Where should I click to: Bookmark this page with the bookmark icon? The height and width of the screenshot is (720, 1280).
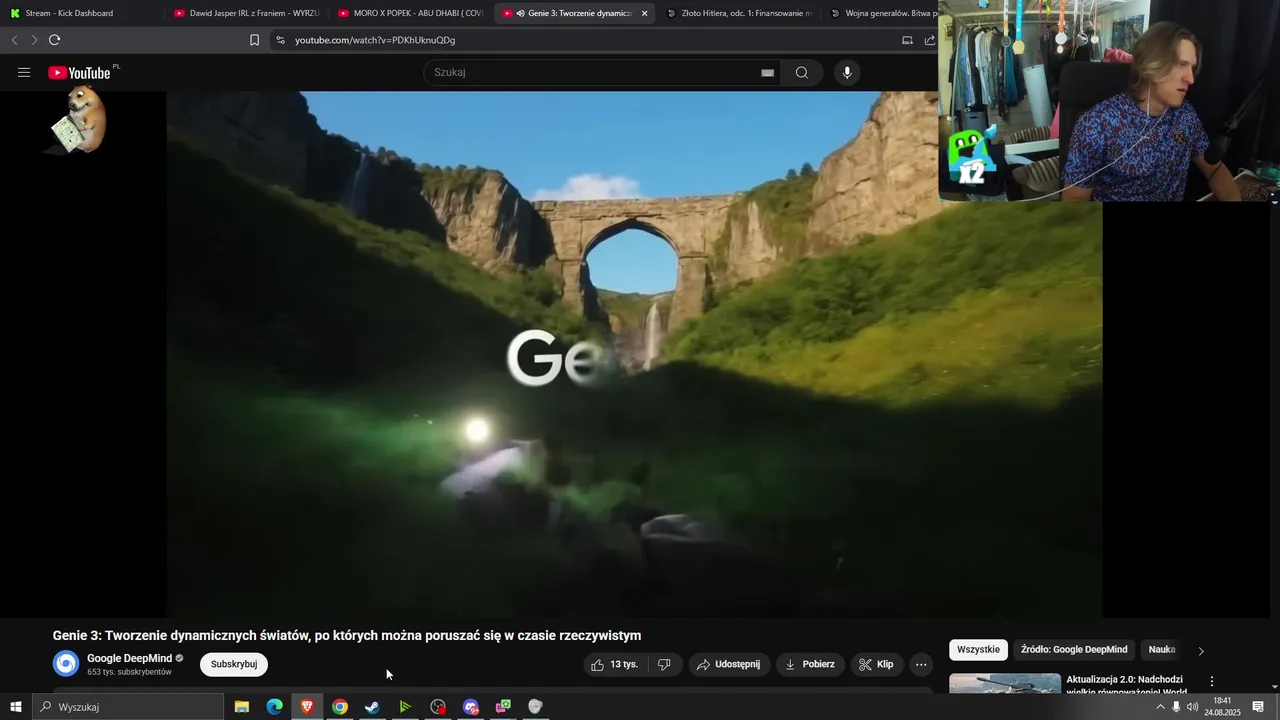coord(254,40)
